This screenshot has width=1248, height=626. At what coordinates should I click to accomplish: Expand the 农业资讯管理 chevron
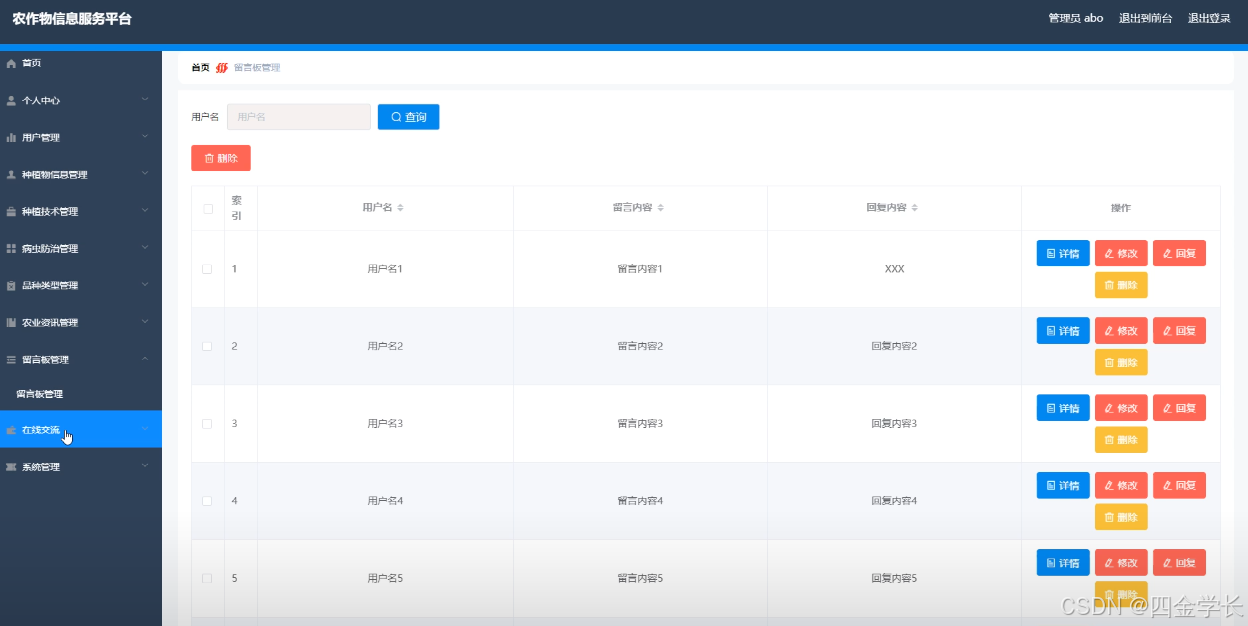(x=145, y=321)
